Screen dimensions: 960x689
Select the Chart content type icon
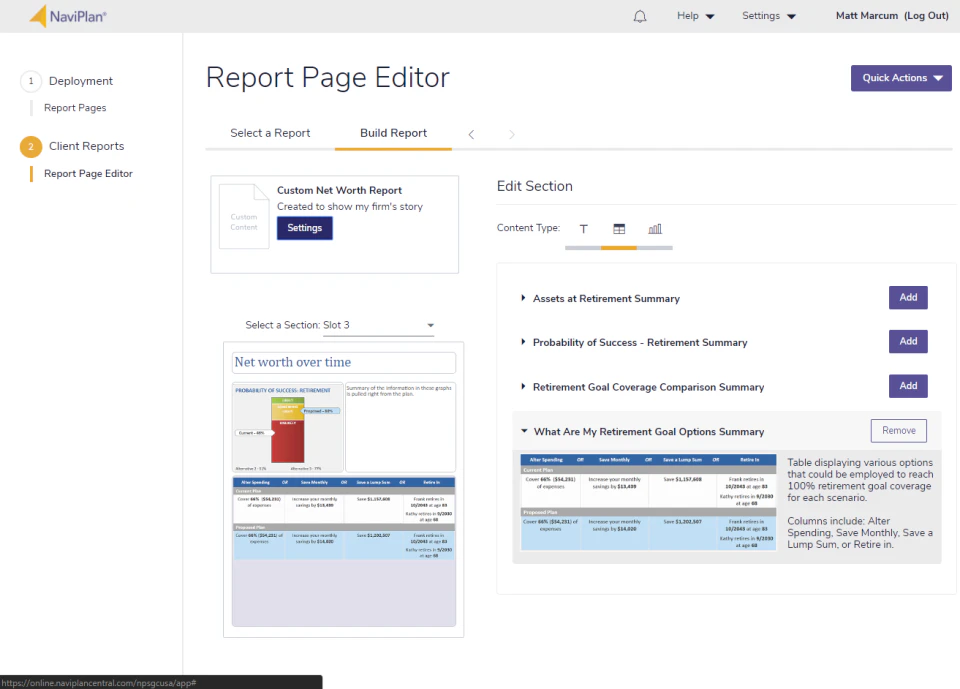click(655, 228)
